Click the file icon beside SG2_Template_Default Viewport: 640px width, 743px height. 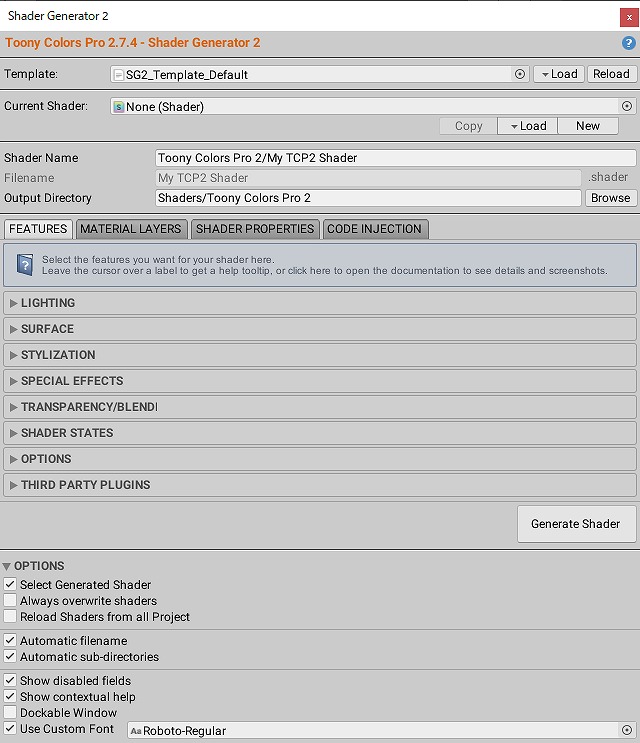click(119, 75)
